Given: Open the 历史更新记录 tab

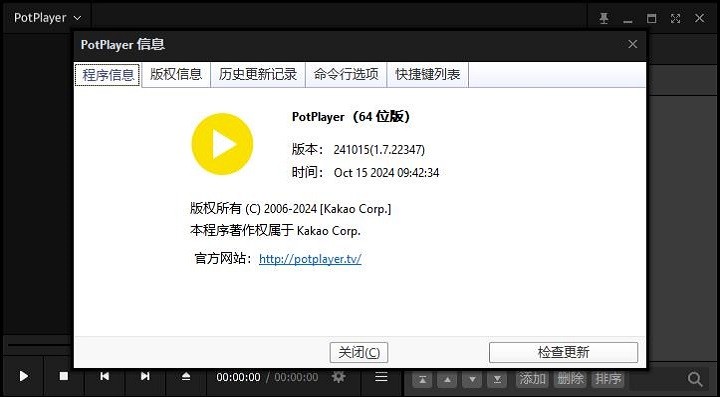Looking at the screenshot, I should tap(258, 74).
